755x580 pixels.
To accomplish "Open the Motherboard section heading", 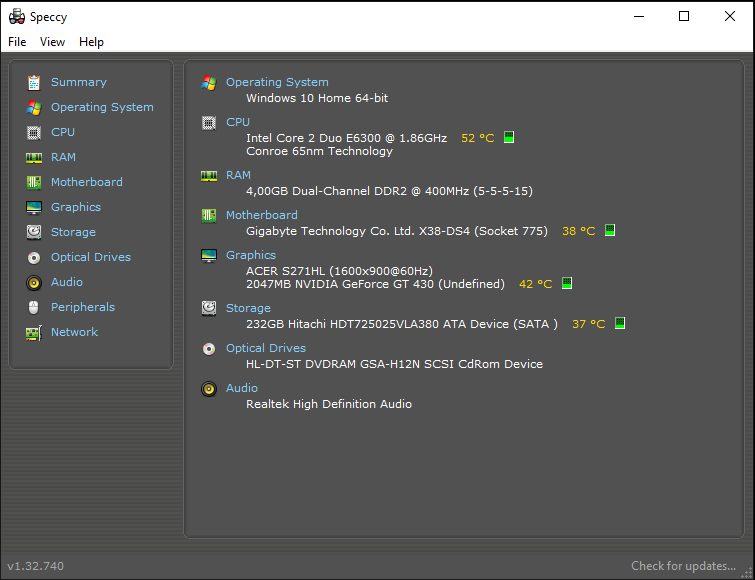I will (x=261, y=215).
